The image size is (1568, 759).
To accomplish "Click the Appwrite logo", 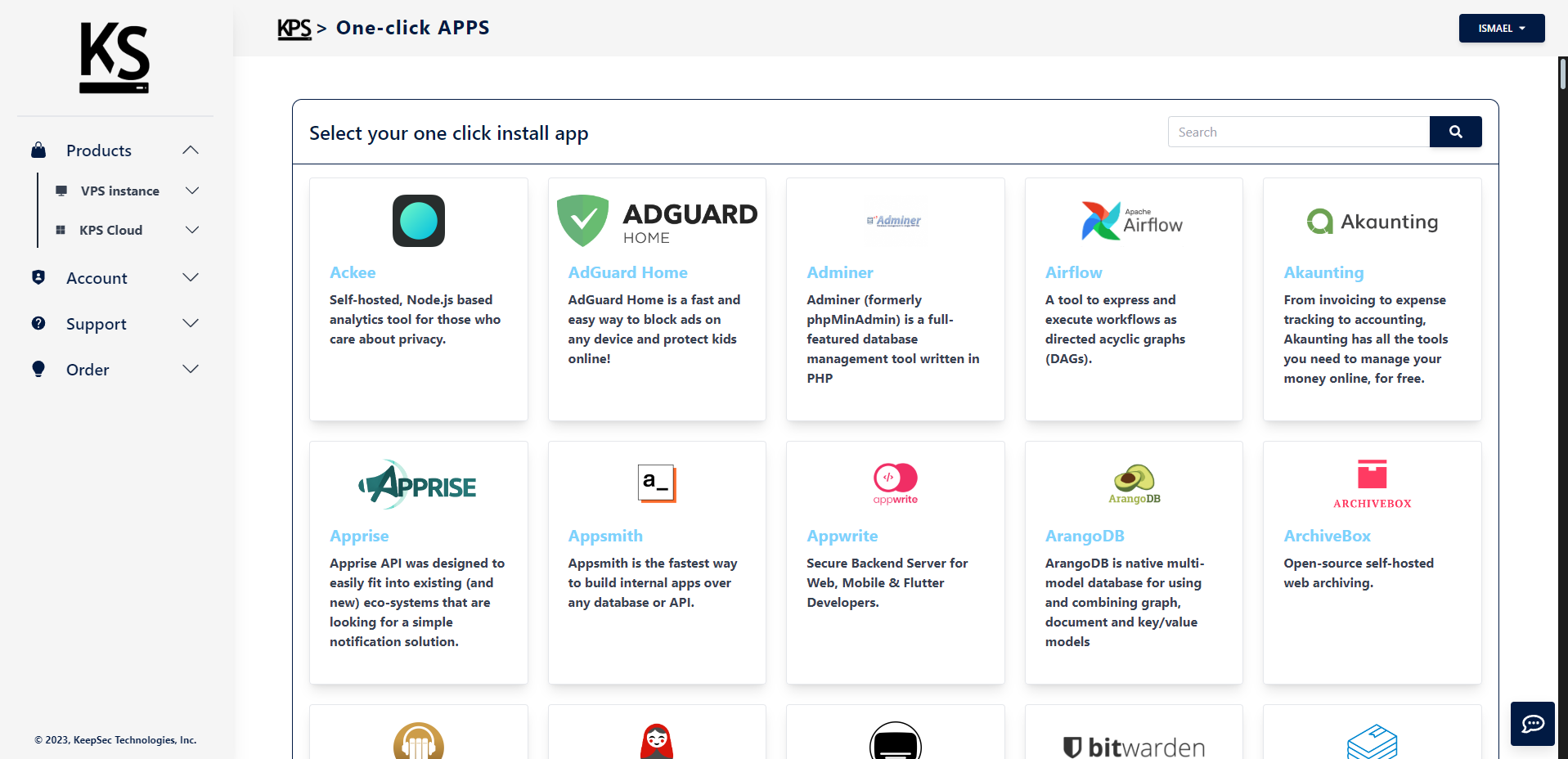I will click(896, 484).
